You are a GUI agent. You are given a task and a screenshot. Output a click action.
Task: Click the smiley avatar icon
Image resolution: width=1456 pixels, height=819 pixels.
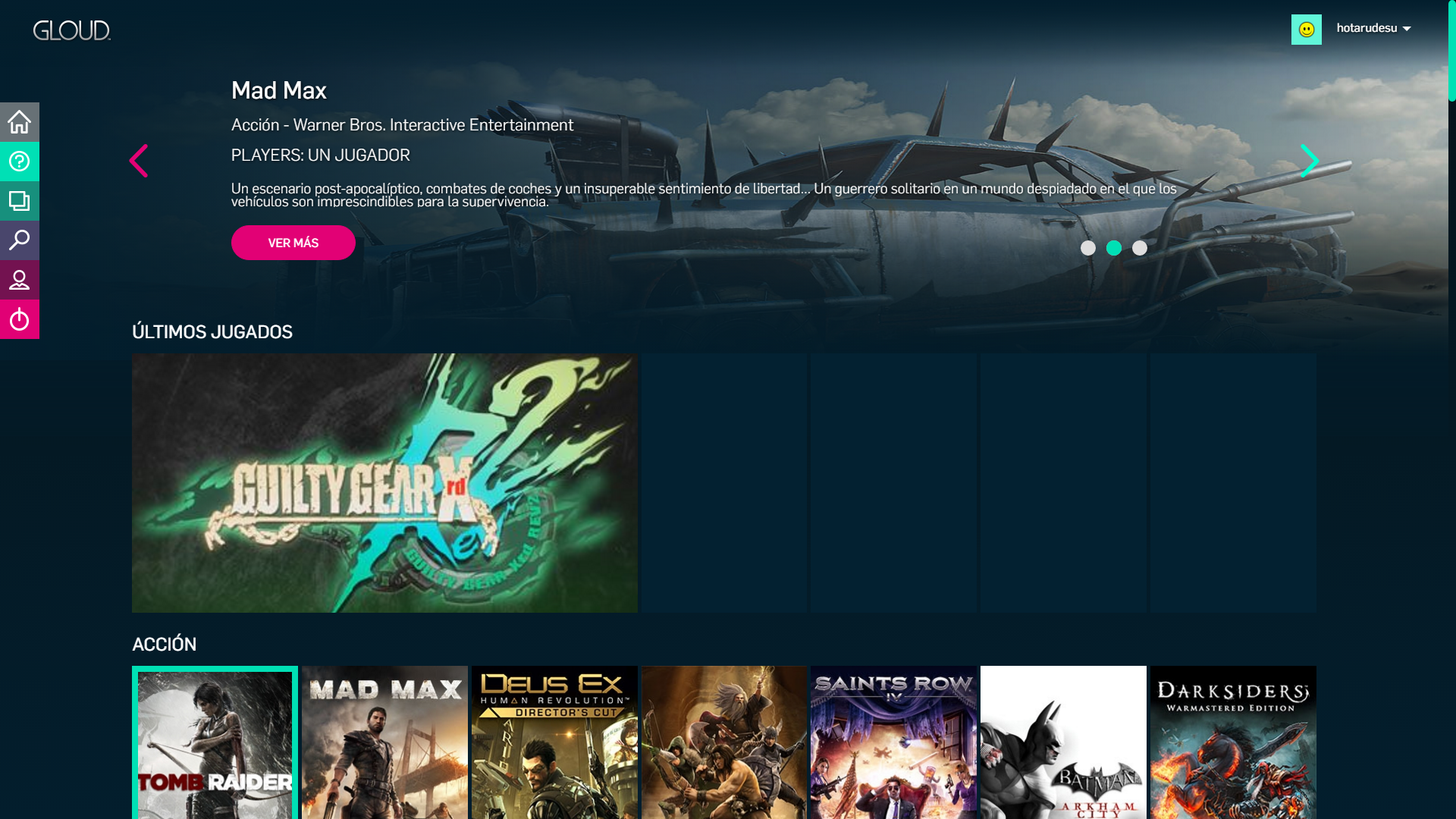coord(1306,30)
